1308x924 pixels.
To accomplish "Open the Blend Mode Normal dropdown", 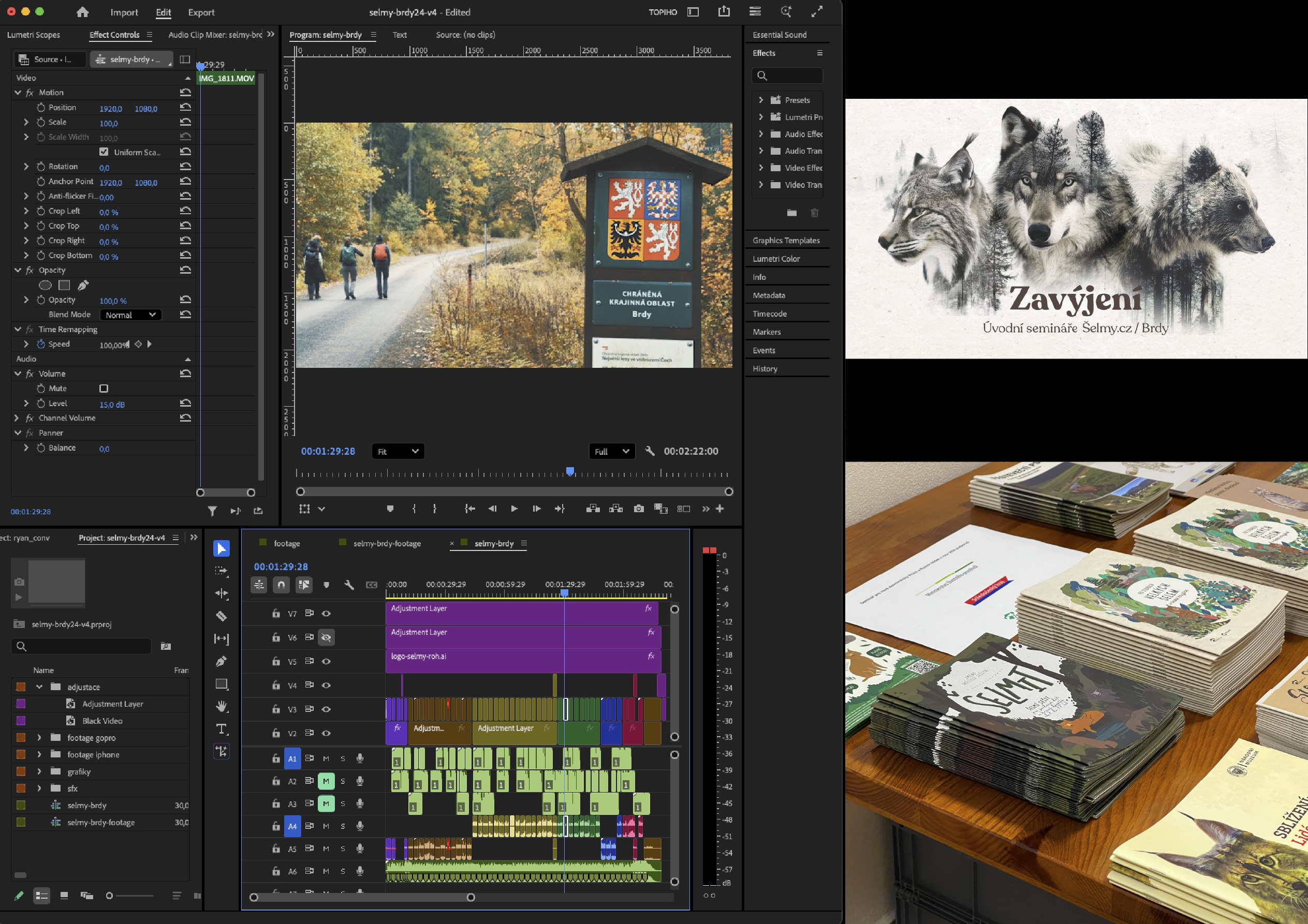I will coord(130,315).
